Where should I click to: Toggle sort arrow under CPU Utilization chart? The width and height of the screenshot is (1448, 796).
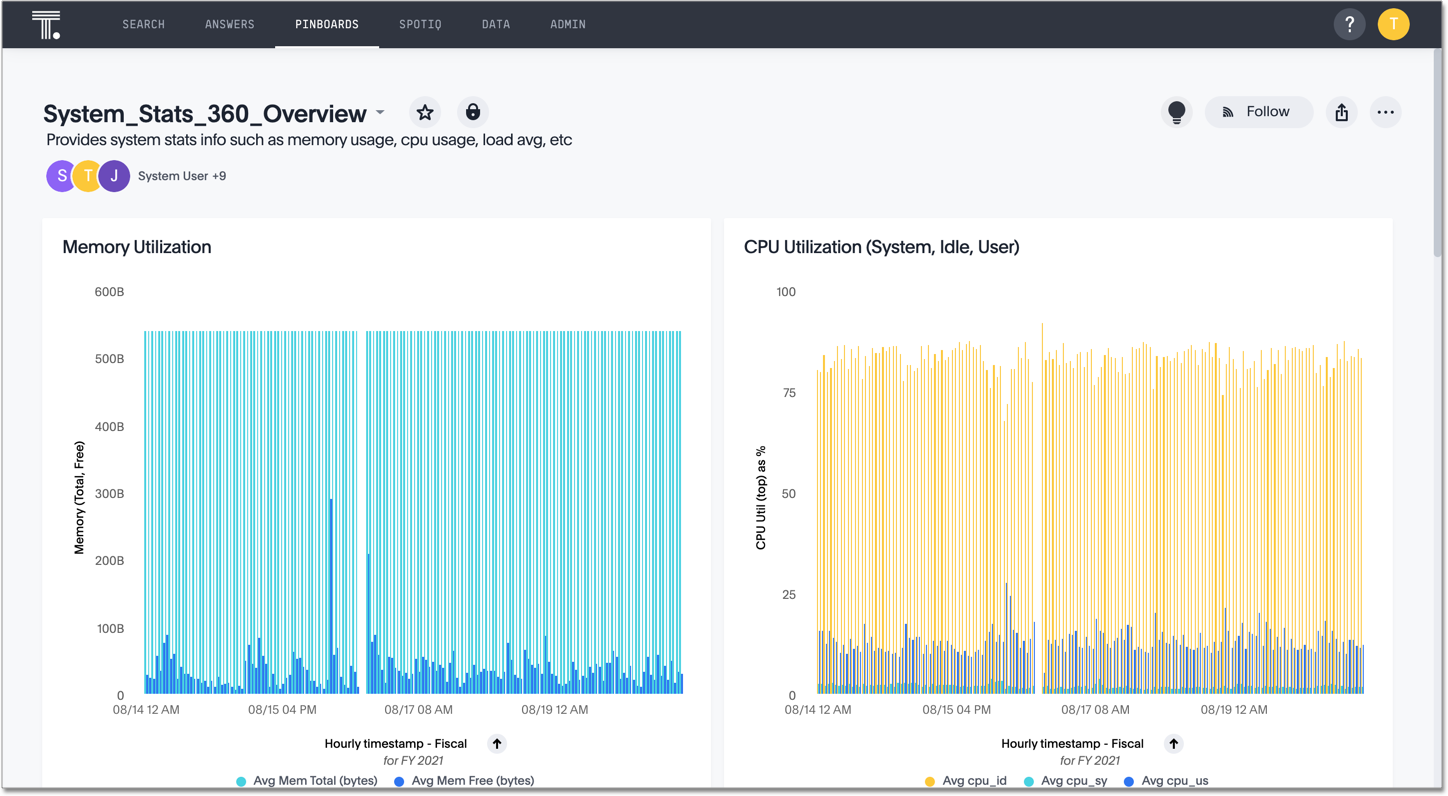pyautogui.click(x=1174, y=743)
